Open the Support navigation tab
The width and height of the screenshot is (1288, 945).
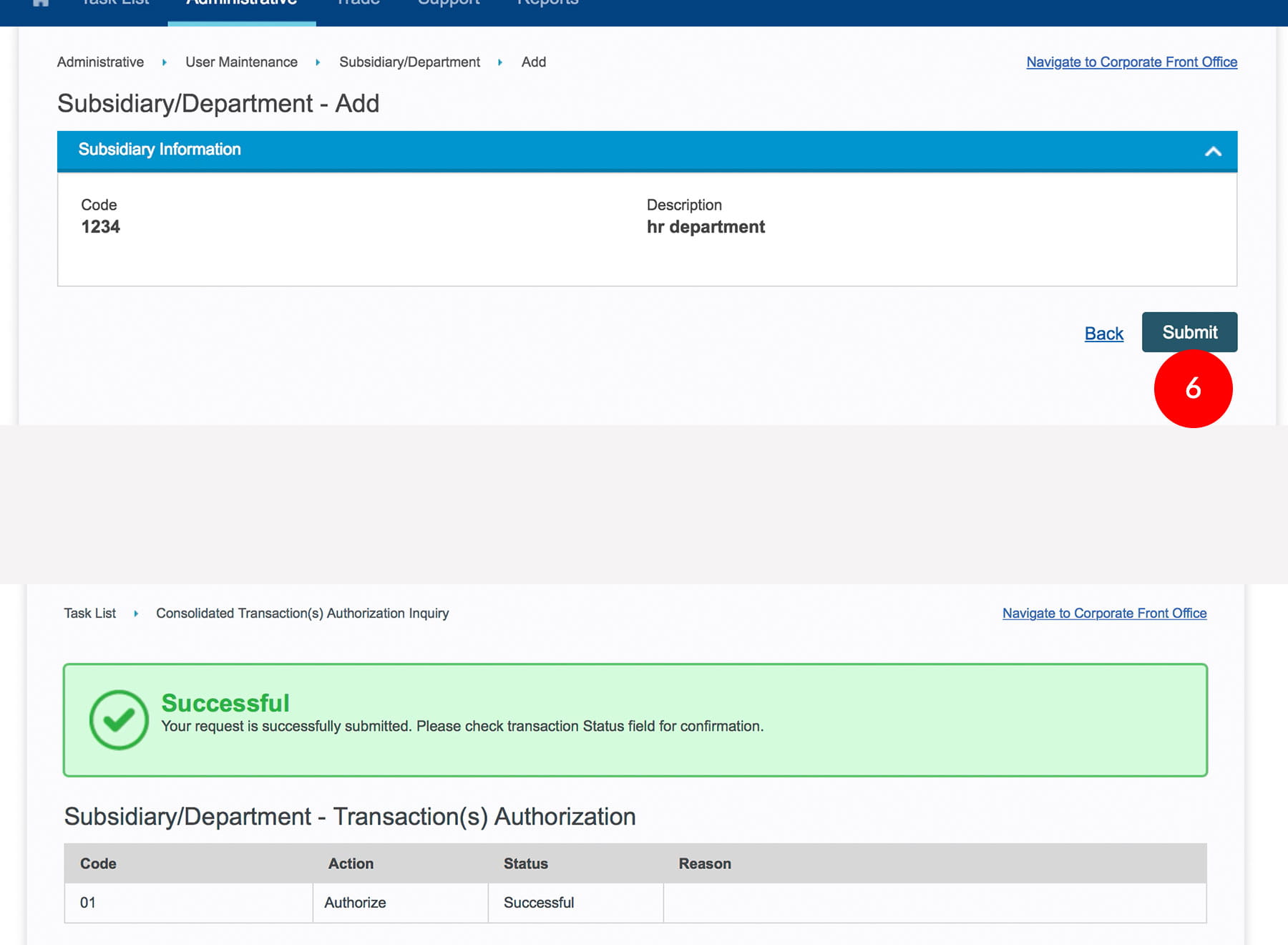[449, 4]
